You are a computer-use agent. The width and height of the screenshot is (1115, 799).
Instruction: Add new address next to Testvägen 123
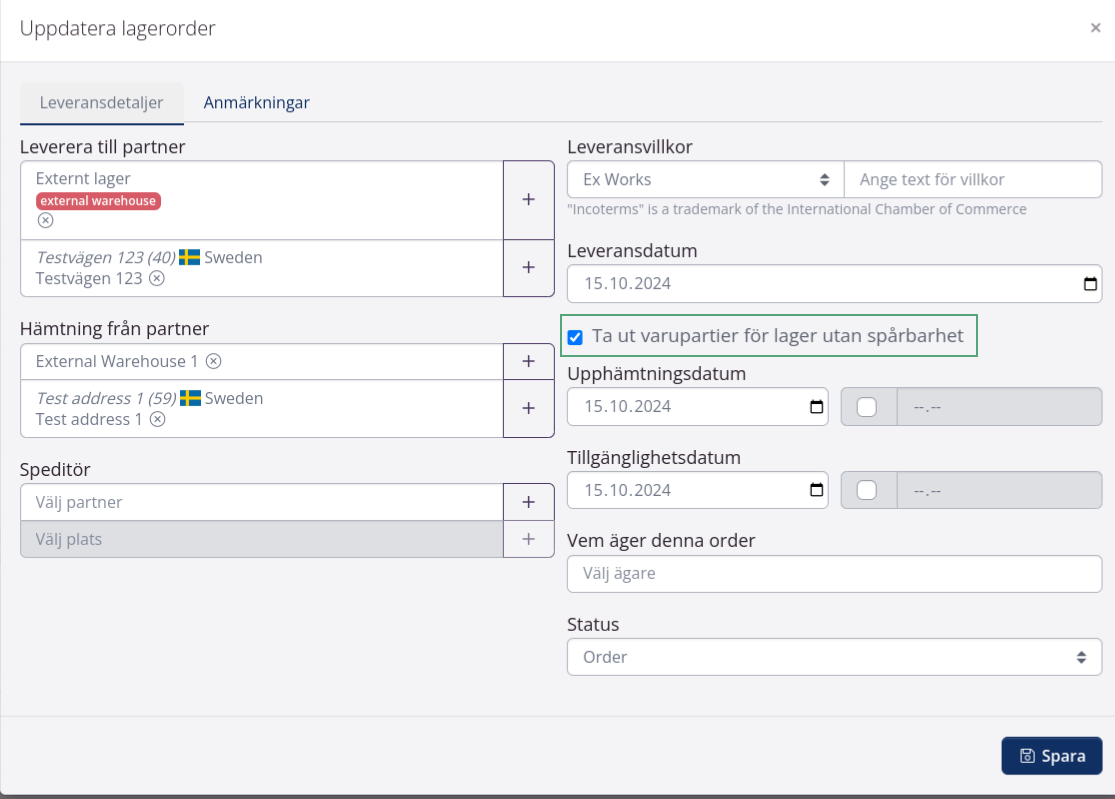tap(528, 268)
